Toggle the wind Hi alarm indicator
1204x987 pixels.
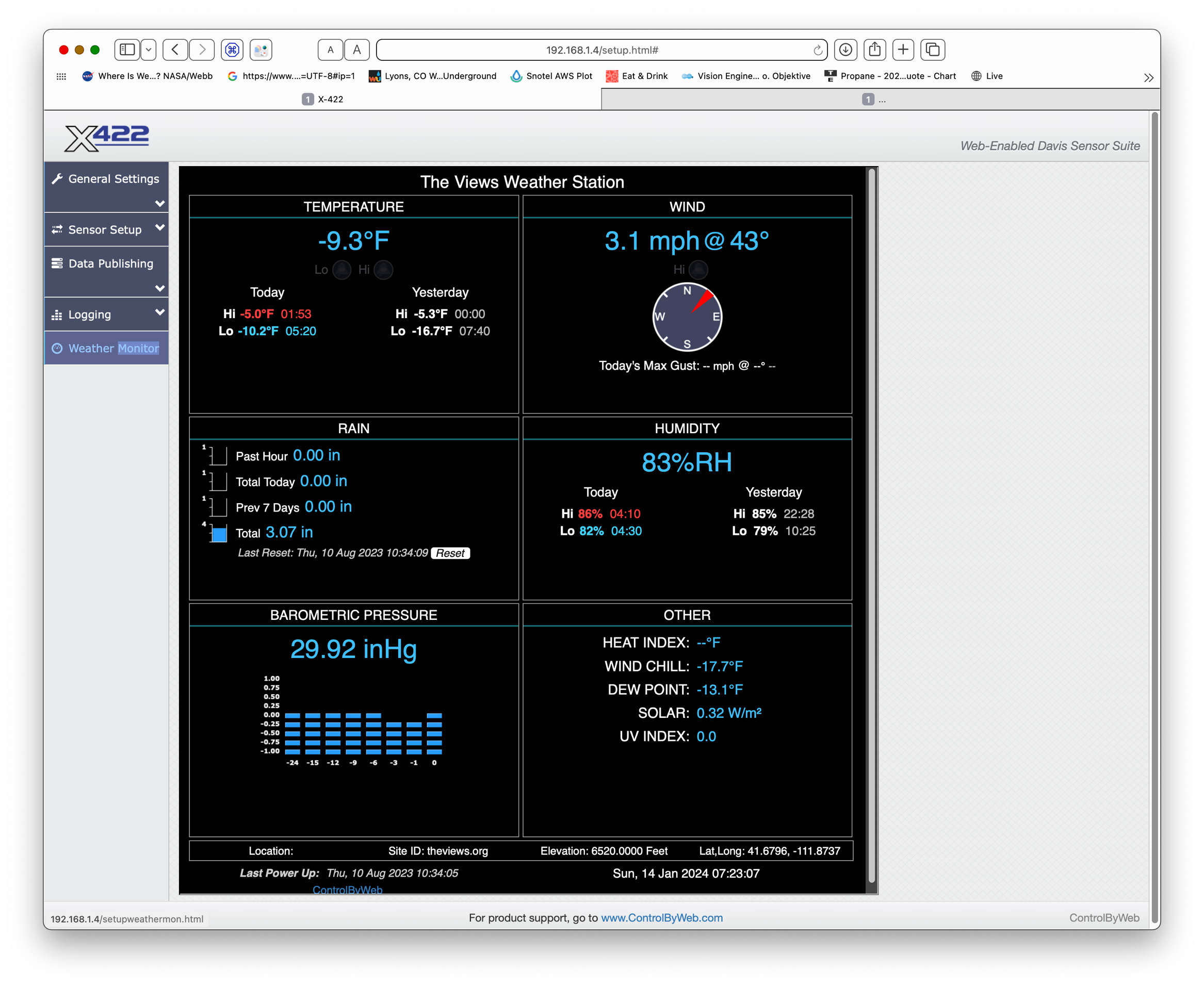pyautogui.click(x=698, y=270)
